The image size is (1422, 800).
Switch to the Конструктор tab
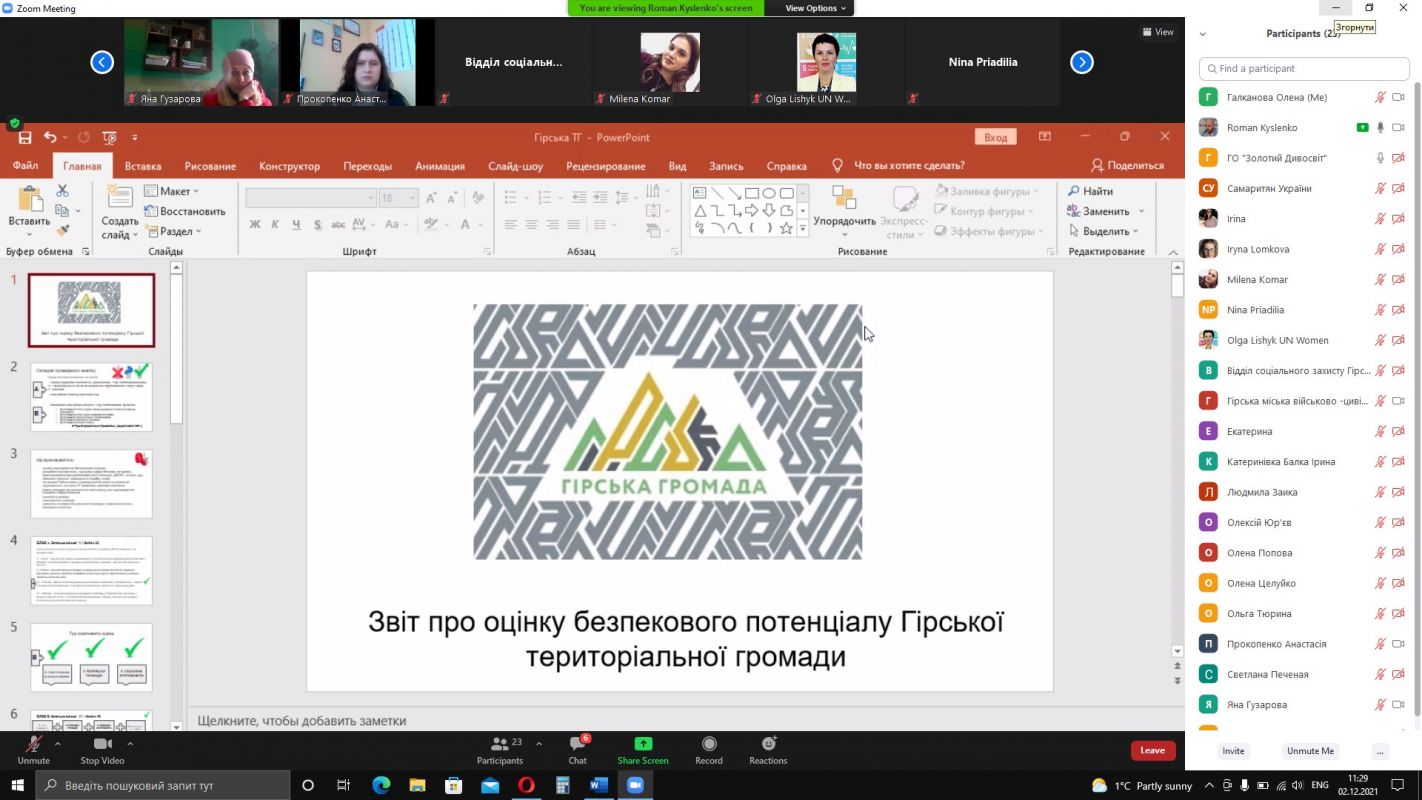[x=289, y=166]
